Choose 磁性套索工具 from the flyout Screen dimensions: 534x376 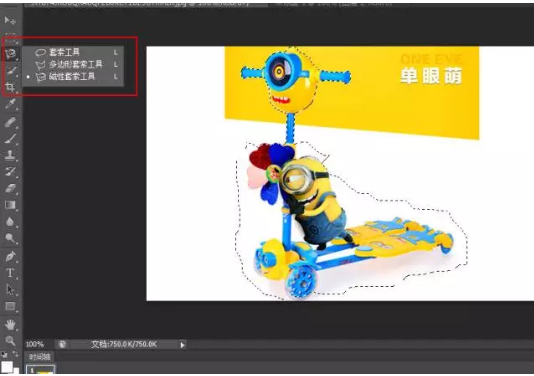coord(73,76)
